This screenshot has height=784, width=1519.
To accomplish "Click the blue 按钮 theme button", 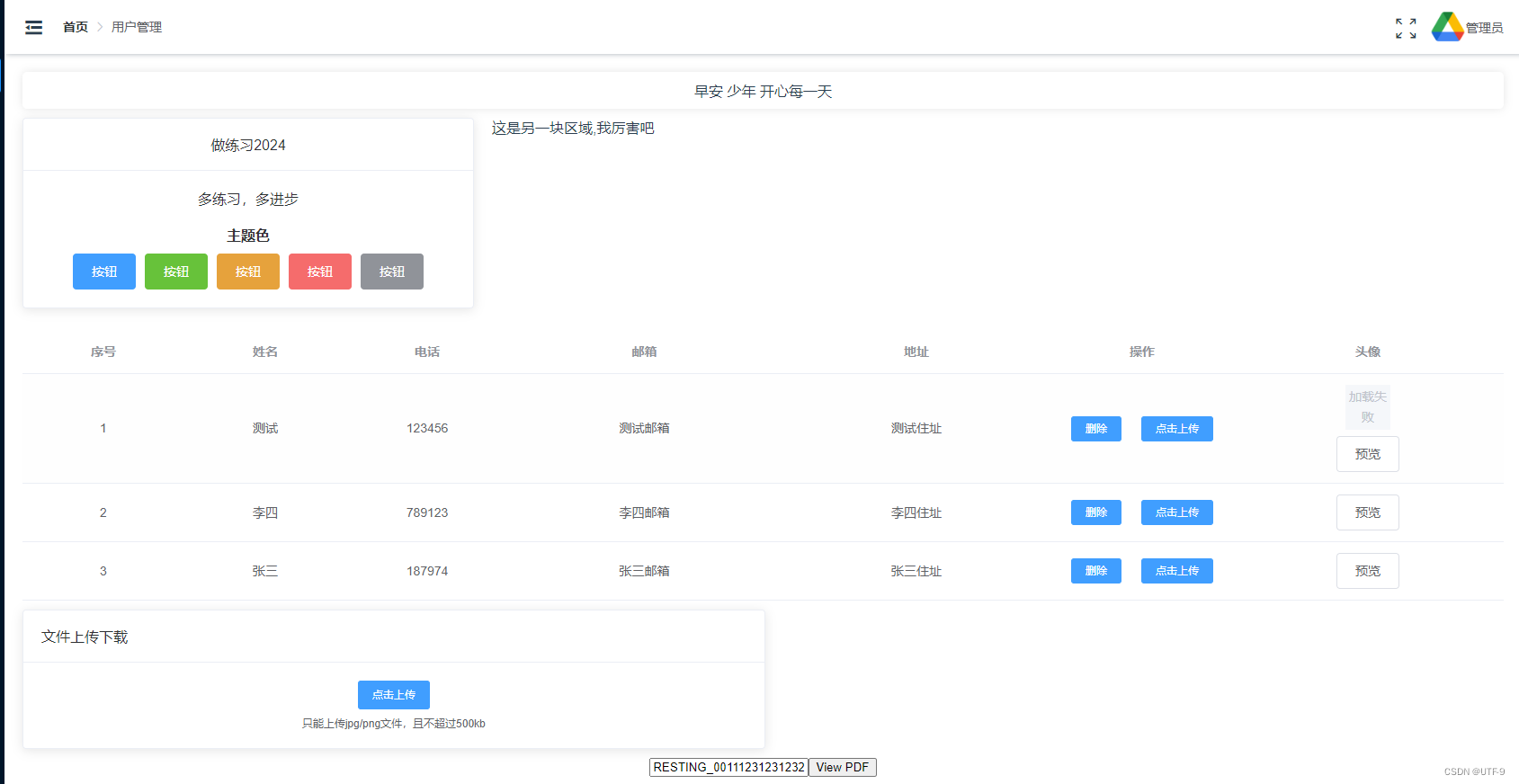I will [104, 272].
